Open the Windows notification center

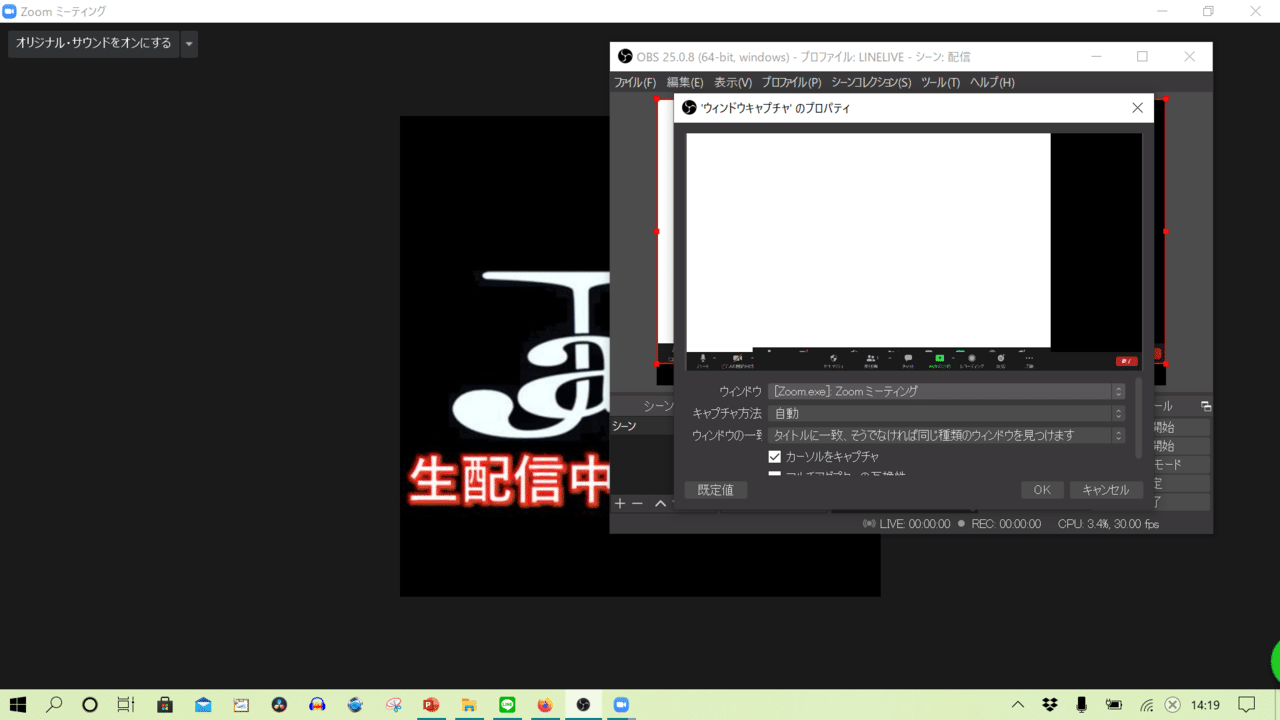click(x=1246, y=705)
